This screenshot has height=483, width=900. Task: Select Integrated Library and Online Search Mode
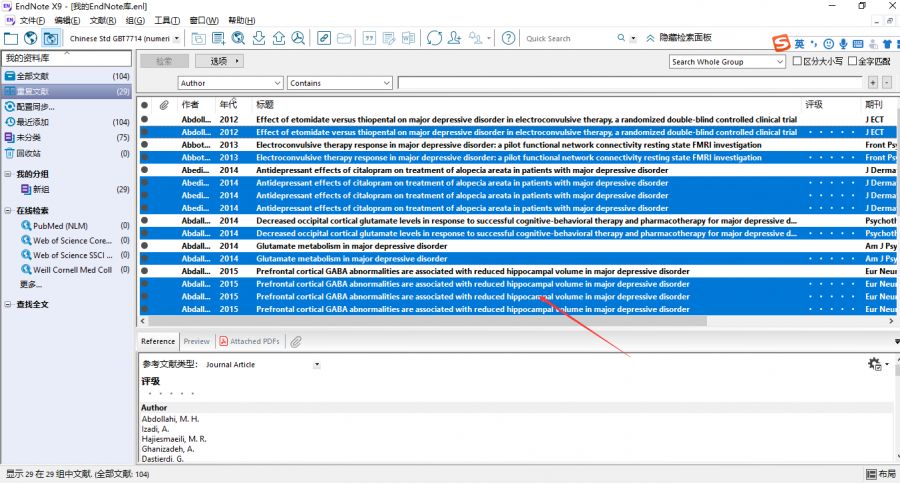click(x=51, y=38)
